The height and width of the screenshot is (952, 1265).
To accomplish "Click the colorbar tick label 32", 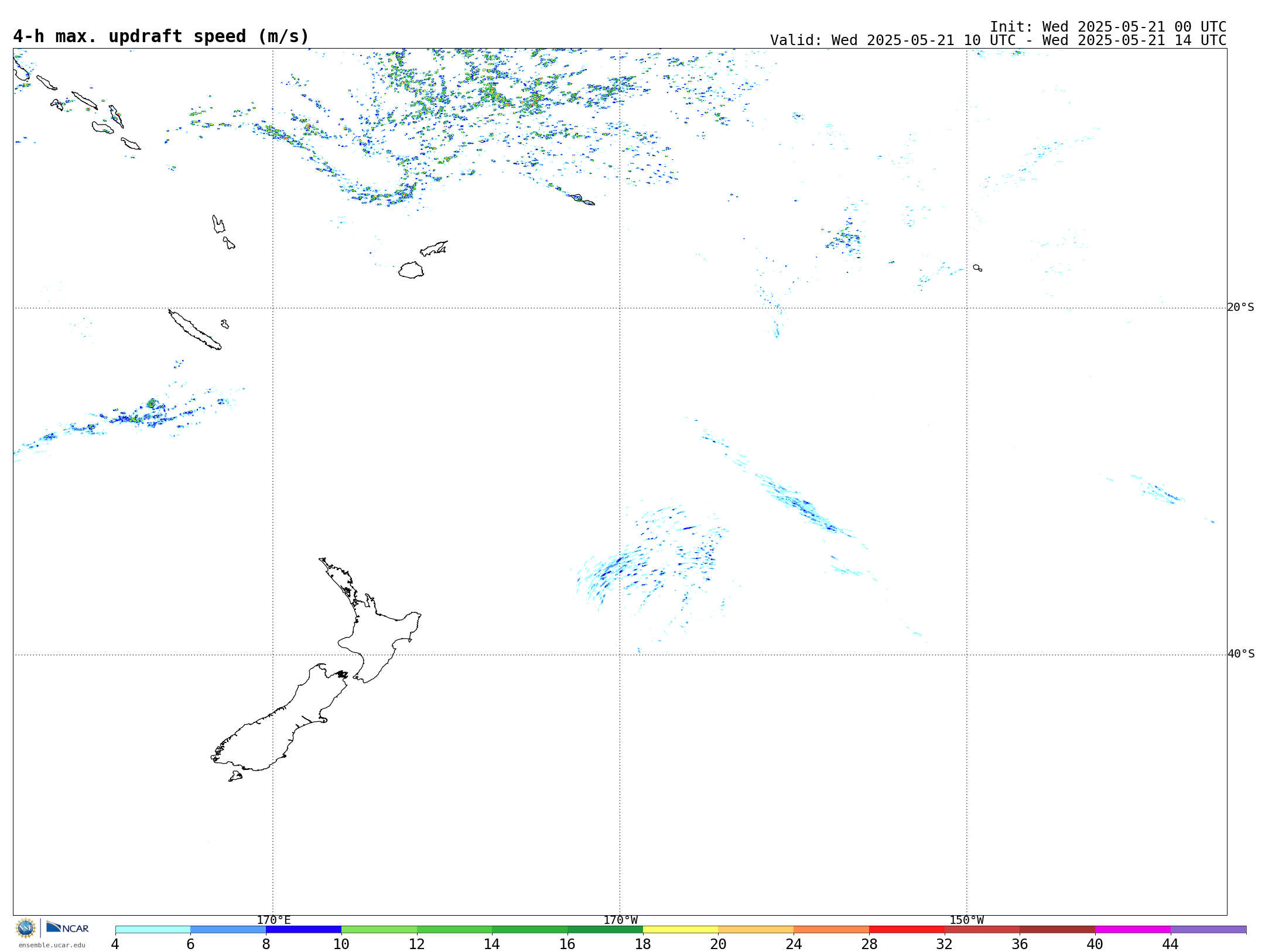I will (x=945, y=944).
